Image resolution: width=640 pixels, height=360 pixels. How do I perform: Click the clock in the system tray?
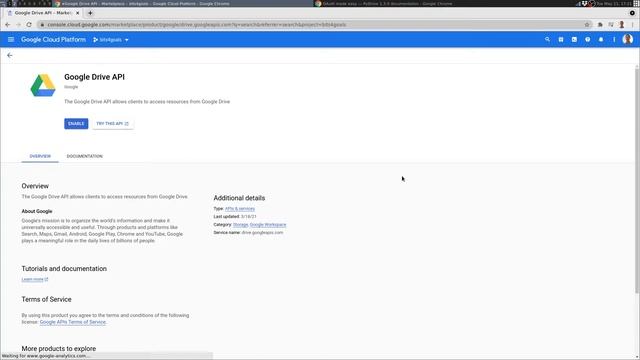click(x=614, y=4)
